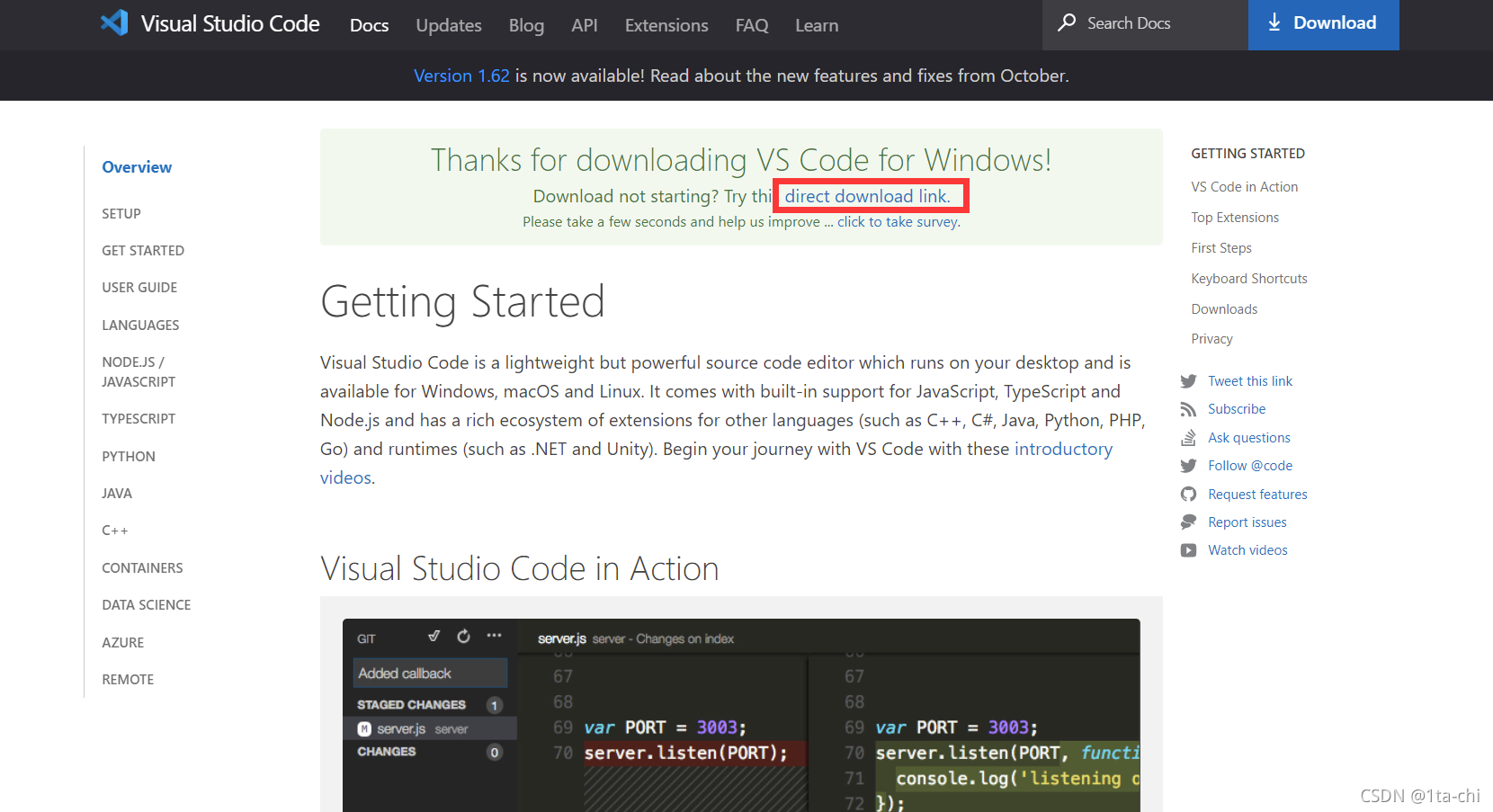Open the Updates menu item
1493x812 pixels.
click(x=449, y=25)
